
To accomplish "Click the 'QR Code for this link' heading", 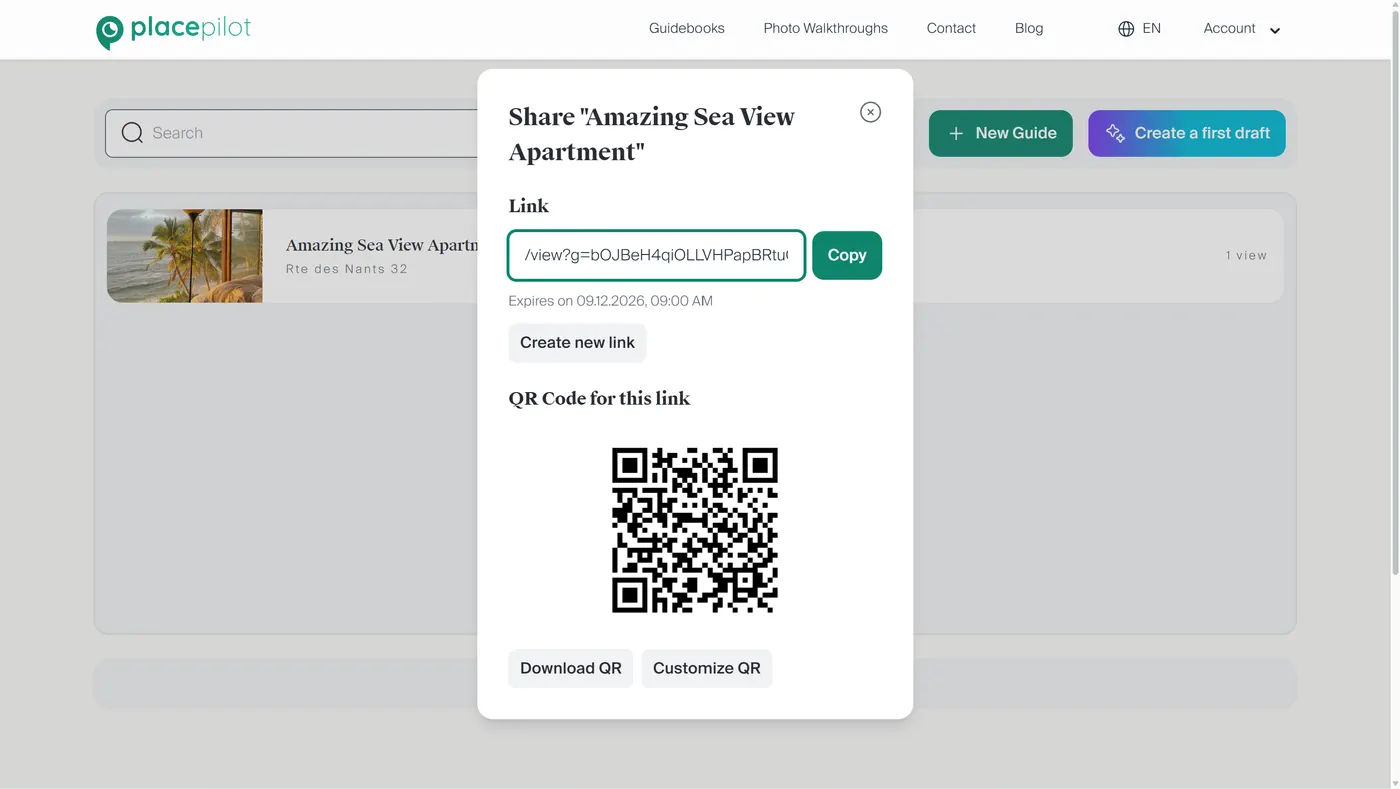I will click(x=599, y=398).
